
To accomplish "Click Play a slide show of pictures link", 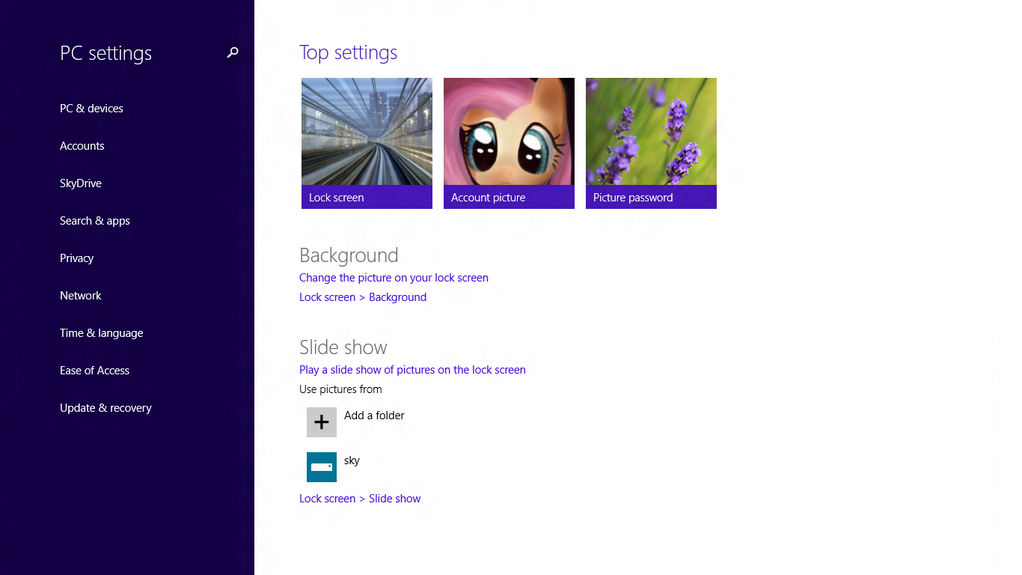I will tap(413, 370).
